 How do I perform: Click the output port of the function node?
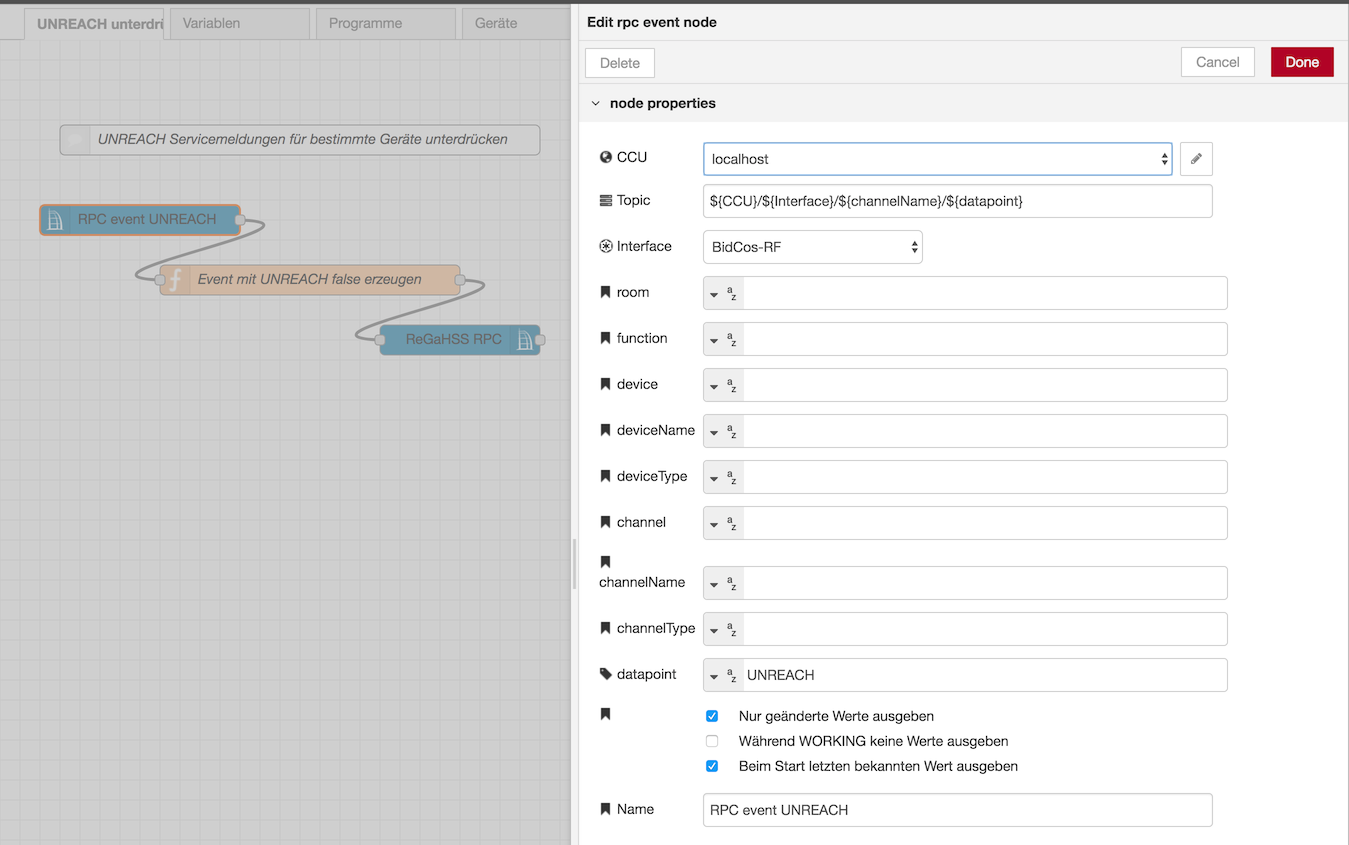coord(460,280)
